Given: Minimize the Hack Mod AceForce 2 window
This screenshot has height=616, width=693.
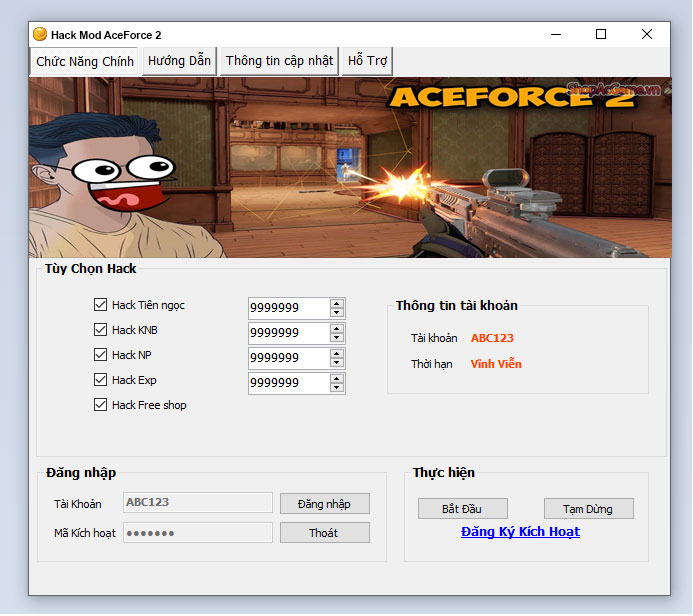Looking at the screenshot, I should pos(556,34).
